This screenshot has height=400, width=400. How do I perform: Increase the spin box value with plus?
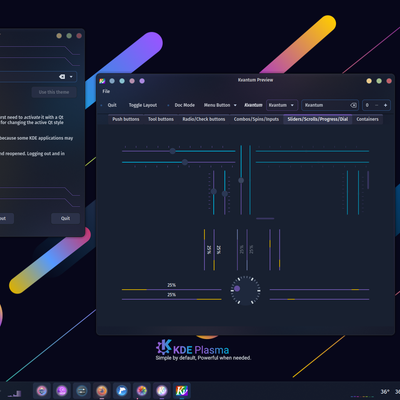(x=385, y=105)
